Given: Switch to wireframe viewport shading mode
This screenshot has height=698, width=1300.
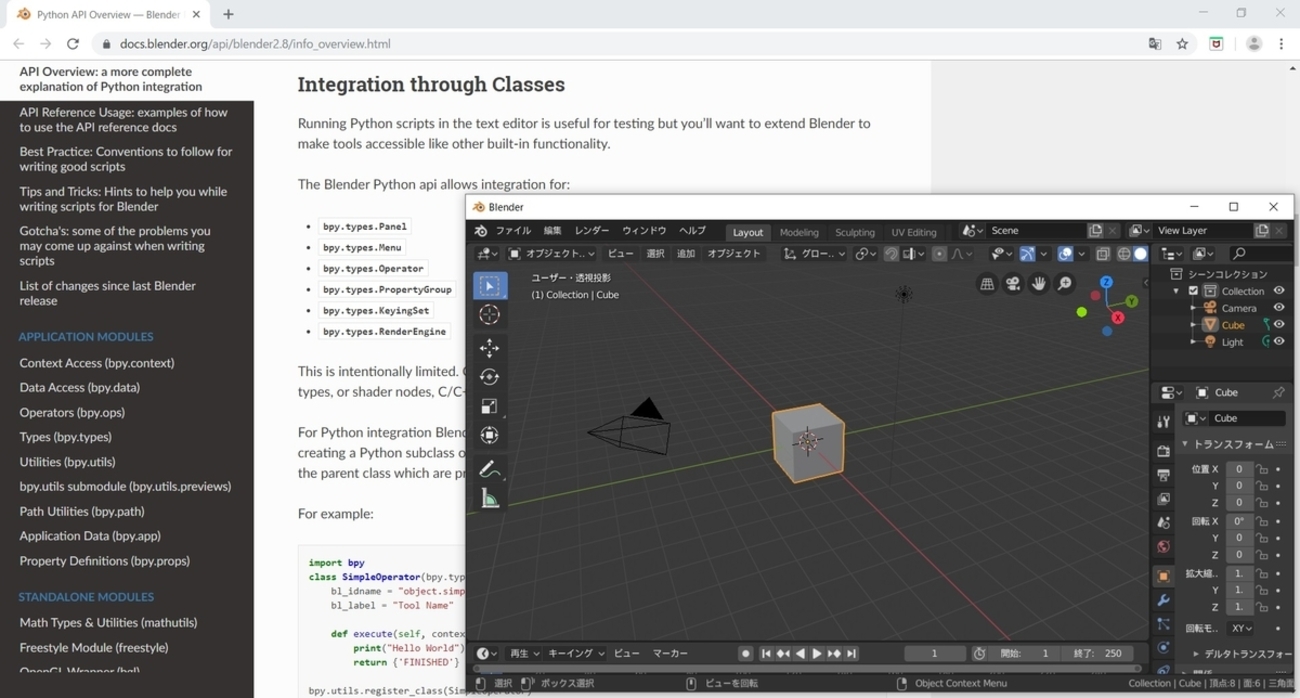Looking at the screenshot, I should pyautogui.click(x=1124, y=254).
